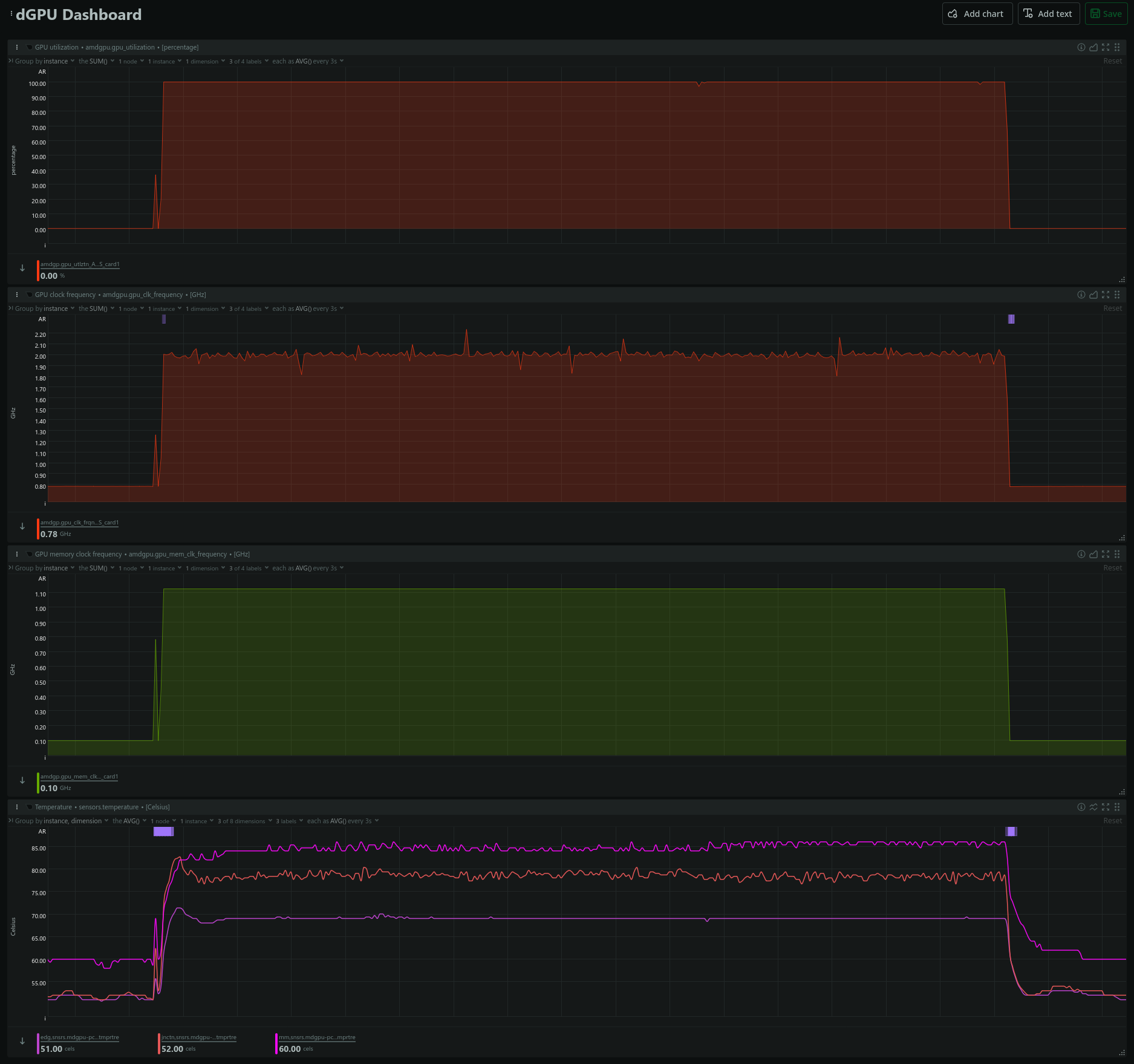Screen dimensions: 1134x1064
Task: Open the kebab menu on GPU utilization chart
Action: pos(17,47)
